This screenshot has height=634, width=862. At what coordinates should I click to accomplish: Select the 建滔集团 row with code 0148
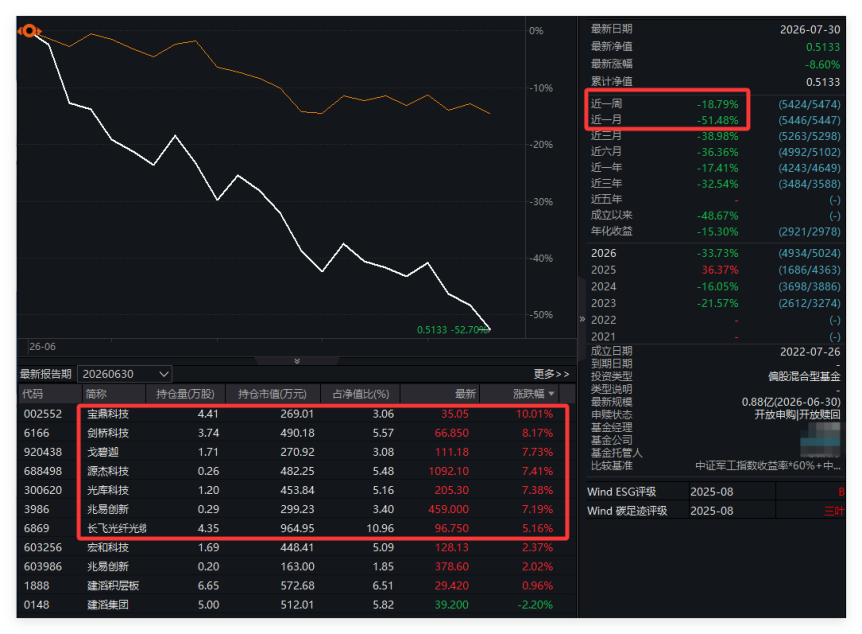click(x=297, y=605)
